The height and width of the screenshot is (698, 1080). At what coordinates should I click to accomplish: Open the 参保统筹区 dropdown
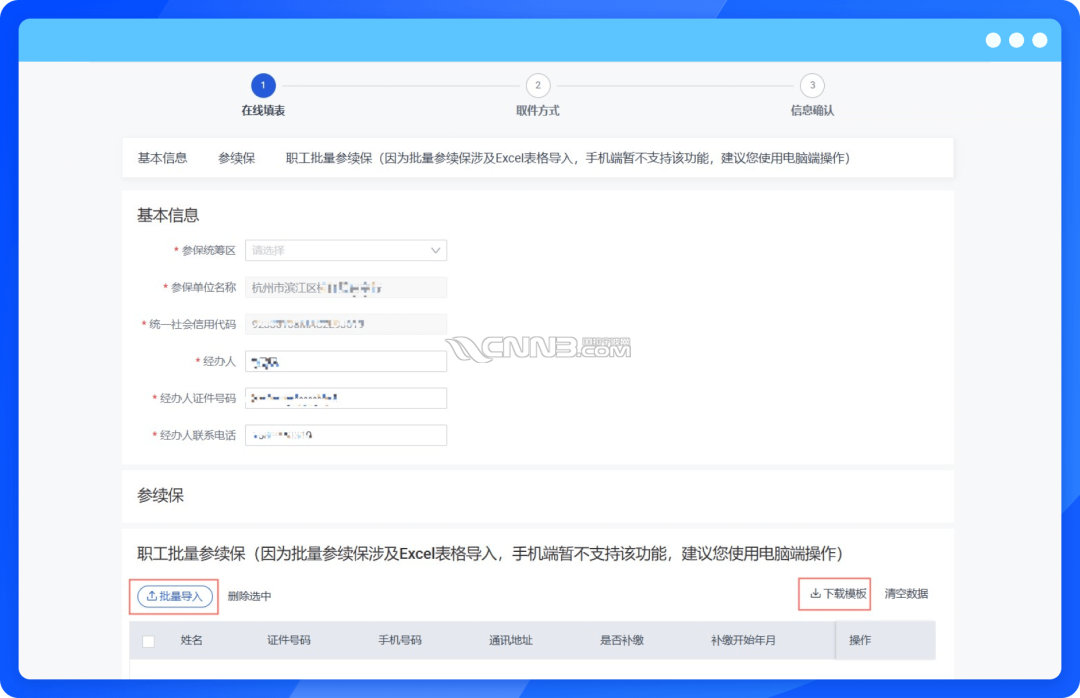(x=346, y=250)
